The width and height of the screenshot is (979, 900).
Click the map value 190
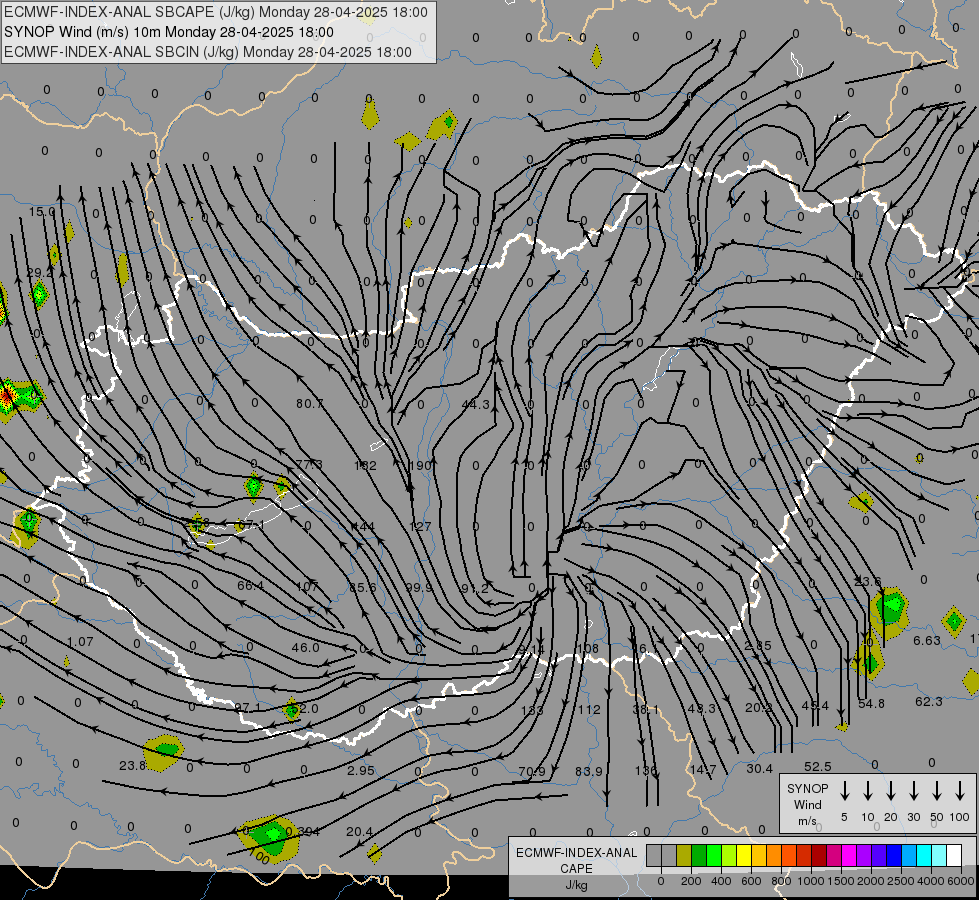[420, 465]
